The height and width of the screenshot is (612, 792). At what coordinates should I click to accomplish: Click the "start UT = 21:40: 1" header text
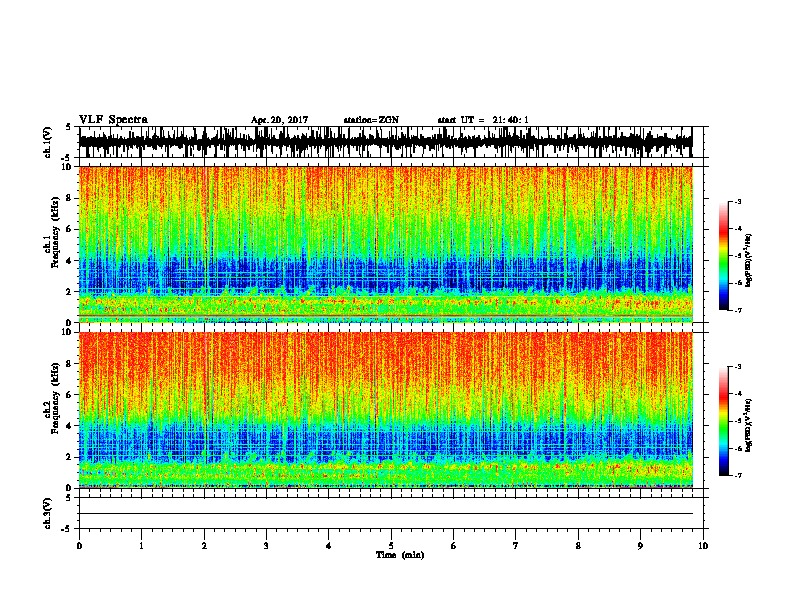pos(483,120)
